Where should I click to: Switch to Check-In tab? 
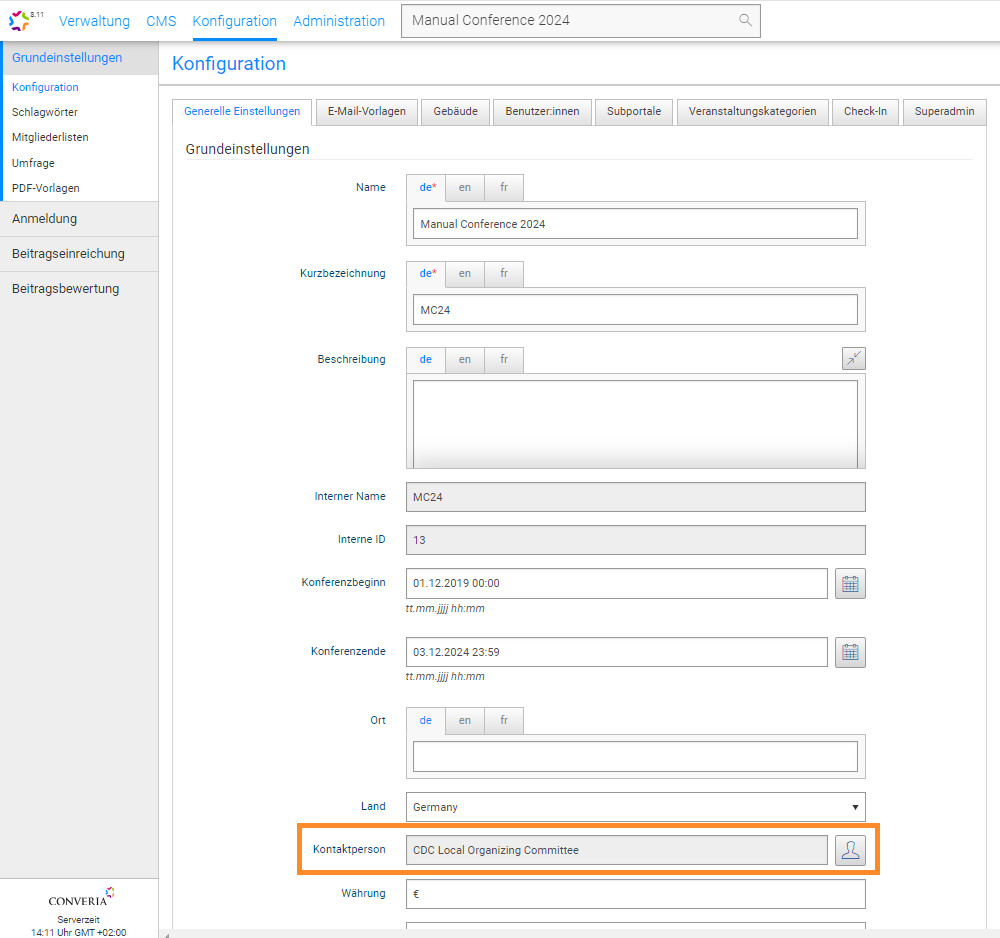[x=865, y=112]
